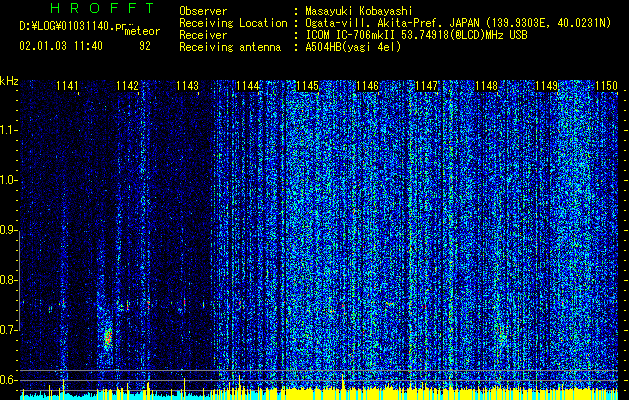Click the Receiving antenna label

230,47
